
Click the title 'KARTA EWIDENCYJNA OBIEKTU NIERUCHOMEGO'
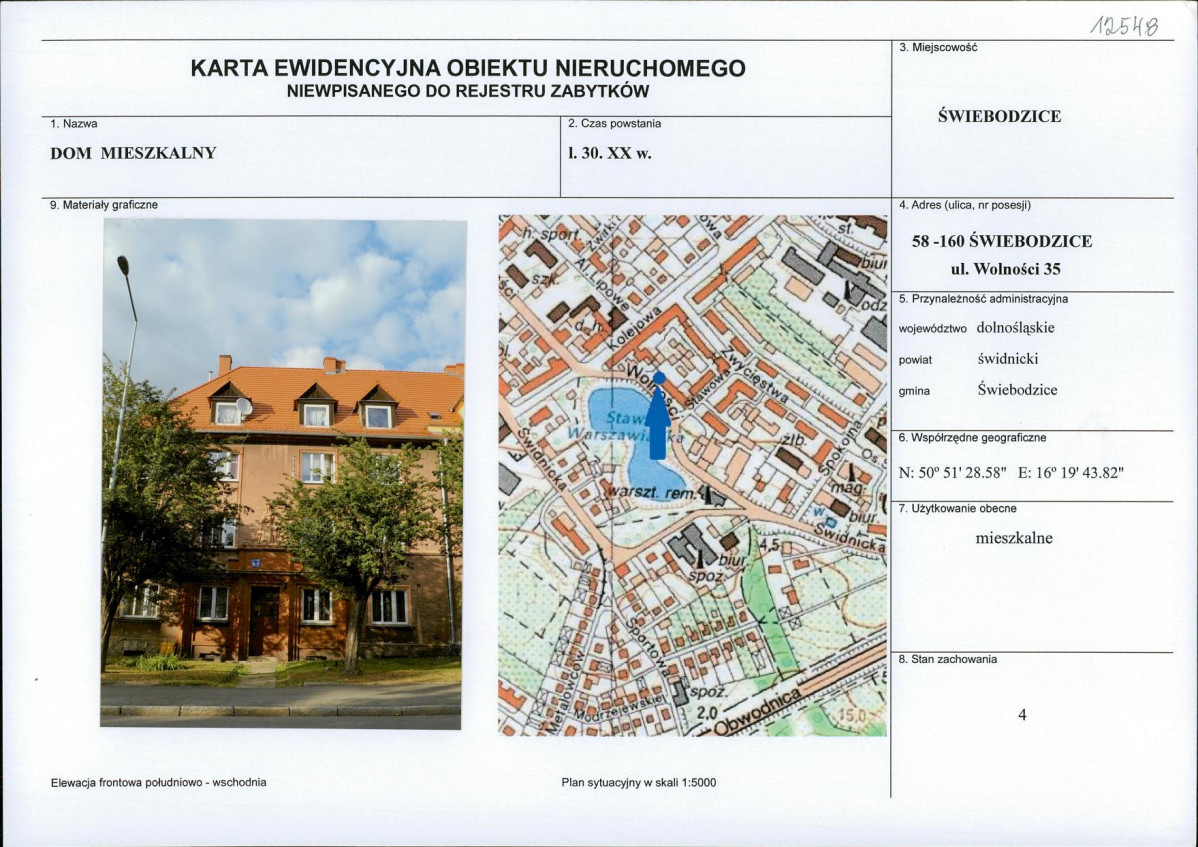point(468,68)
